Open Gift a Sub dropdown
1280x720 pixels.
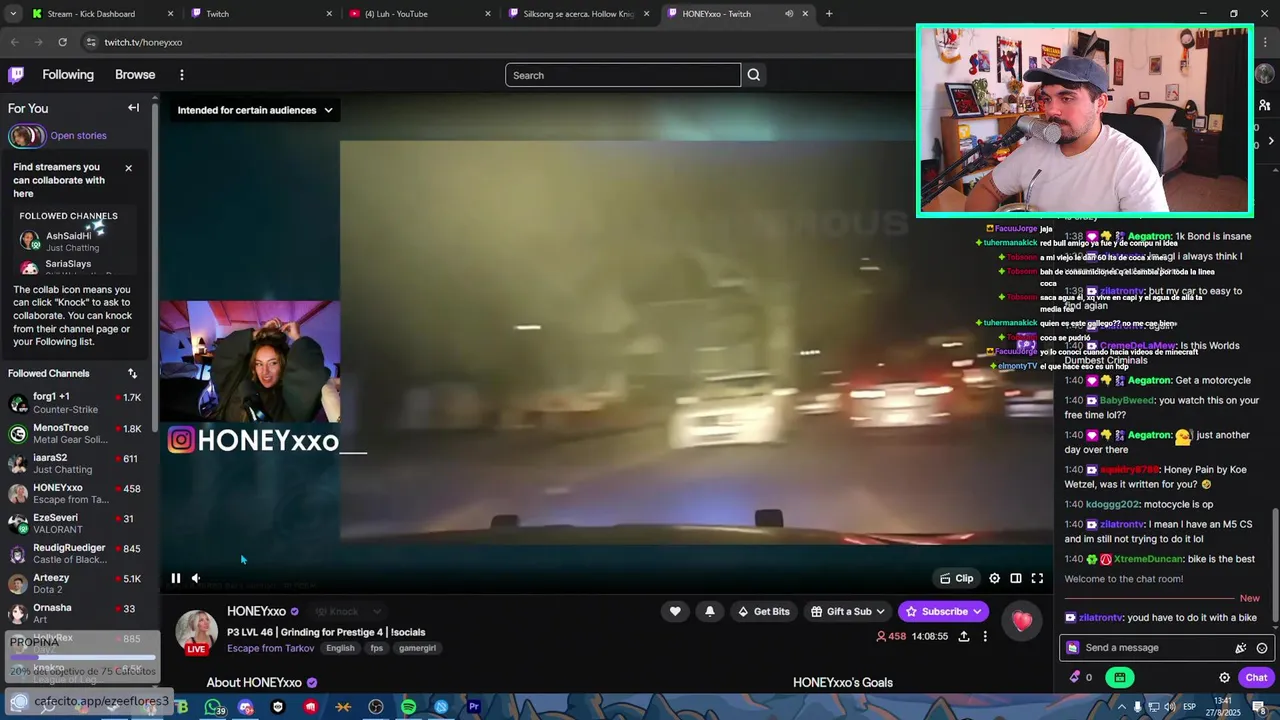[x=847, y=611]
